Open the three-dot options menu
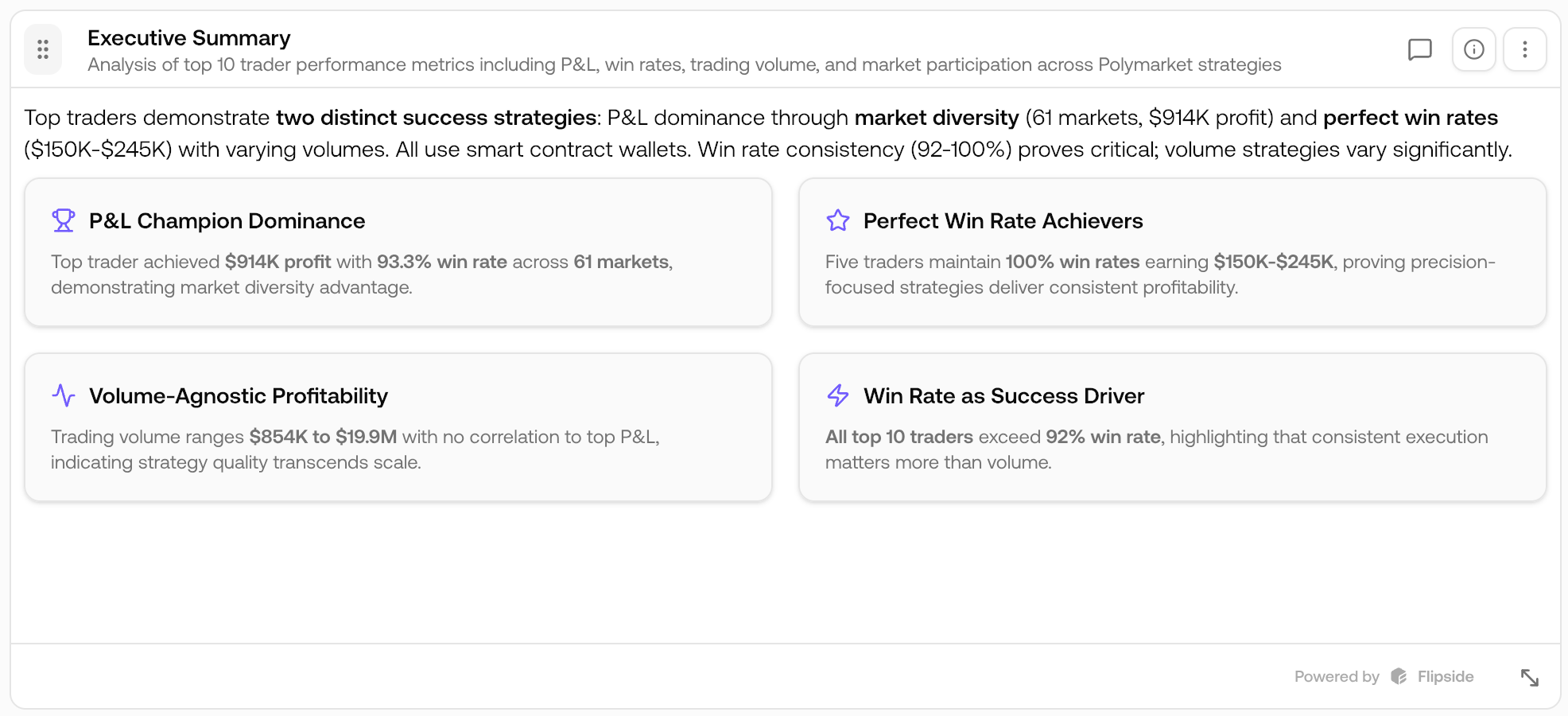This screenshot has width=1568, height=716. pos(1525,49)
